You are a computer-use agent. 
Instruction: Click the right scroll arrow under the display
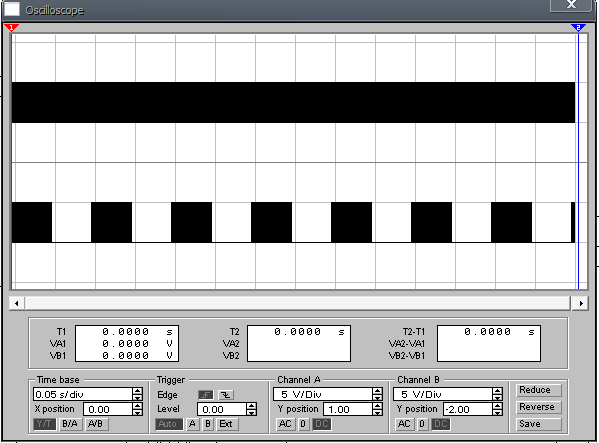click(x=581, y=303)
